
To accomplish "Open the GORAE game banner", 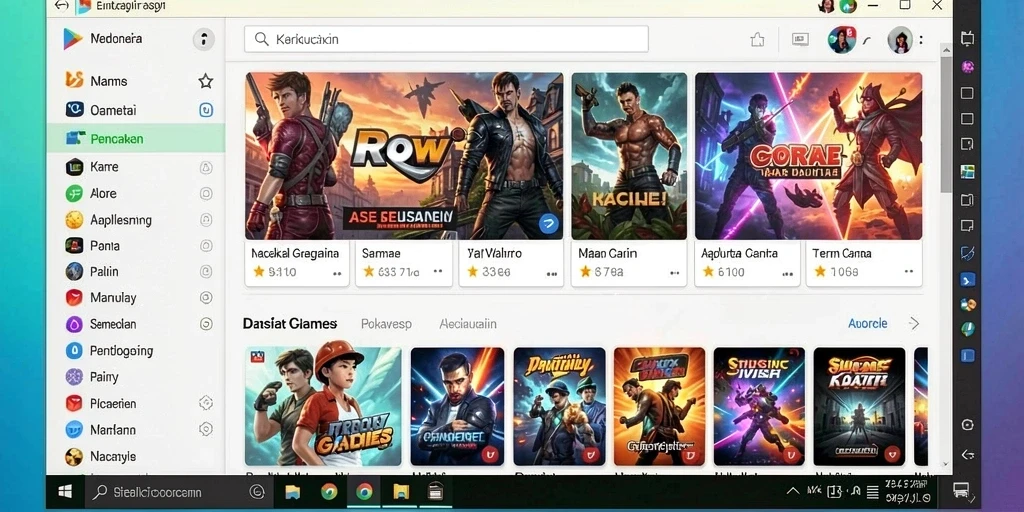I will (808, 156).
